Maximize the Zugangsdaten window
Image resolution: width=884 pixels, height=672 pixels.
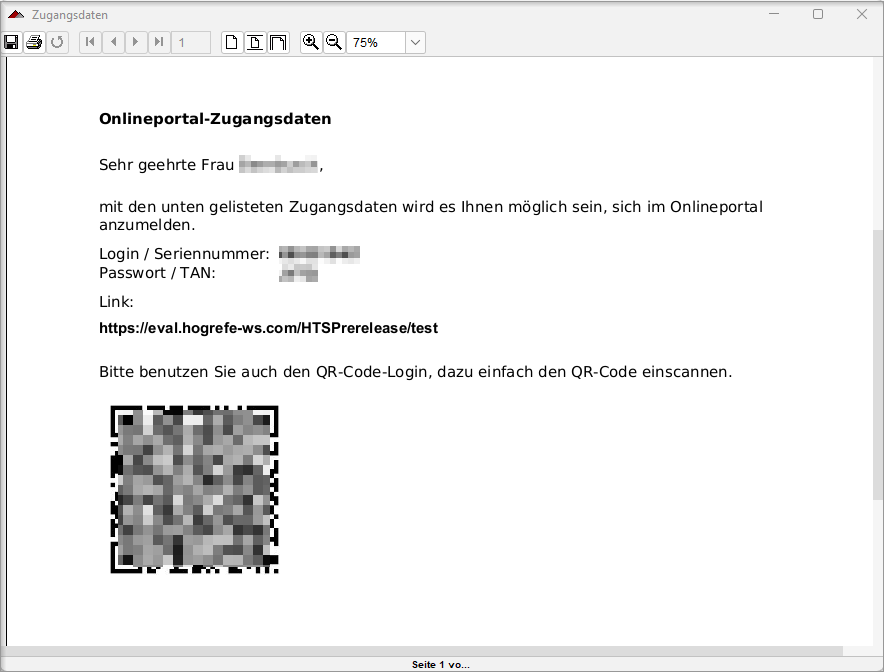coord(818,14)
